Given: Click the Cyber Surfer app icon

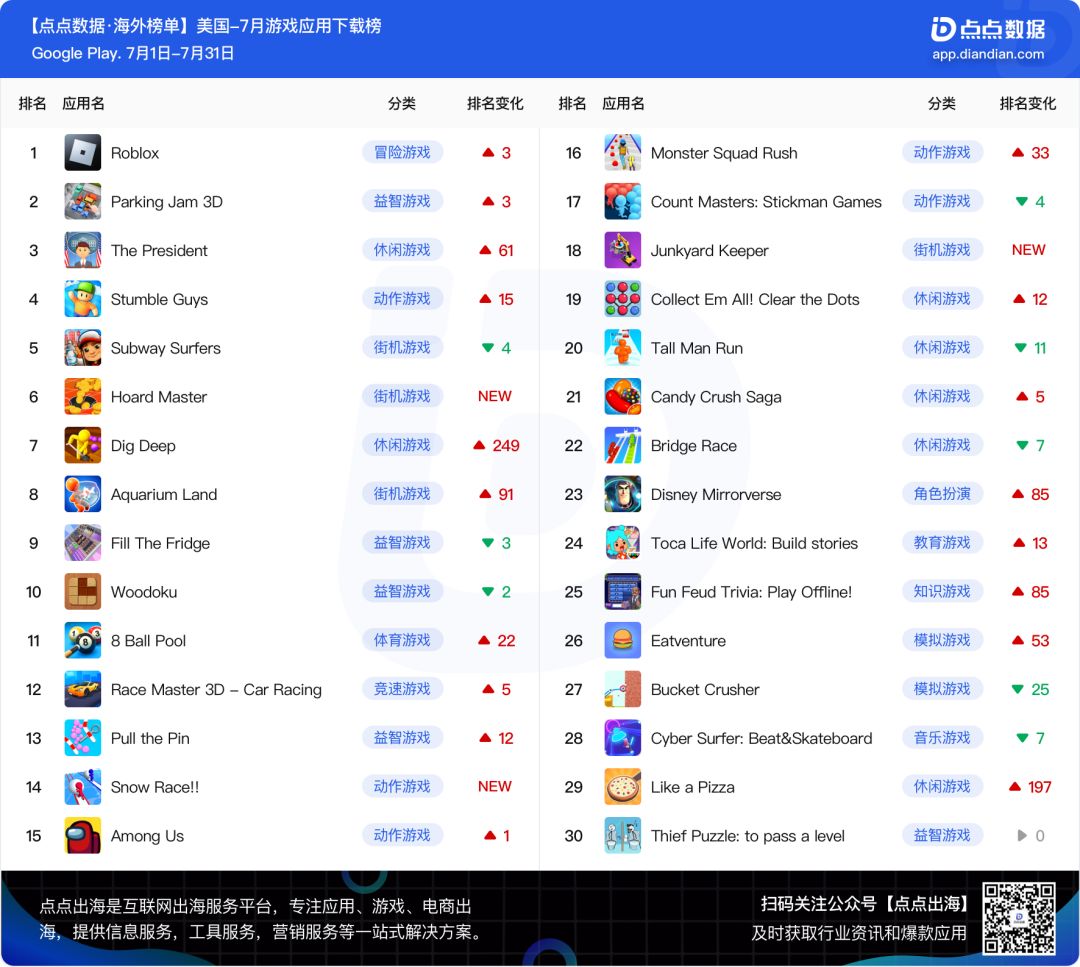Looking at the screenshot, I should tap(623, 738).
